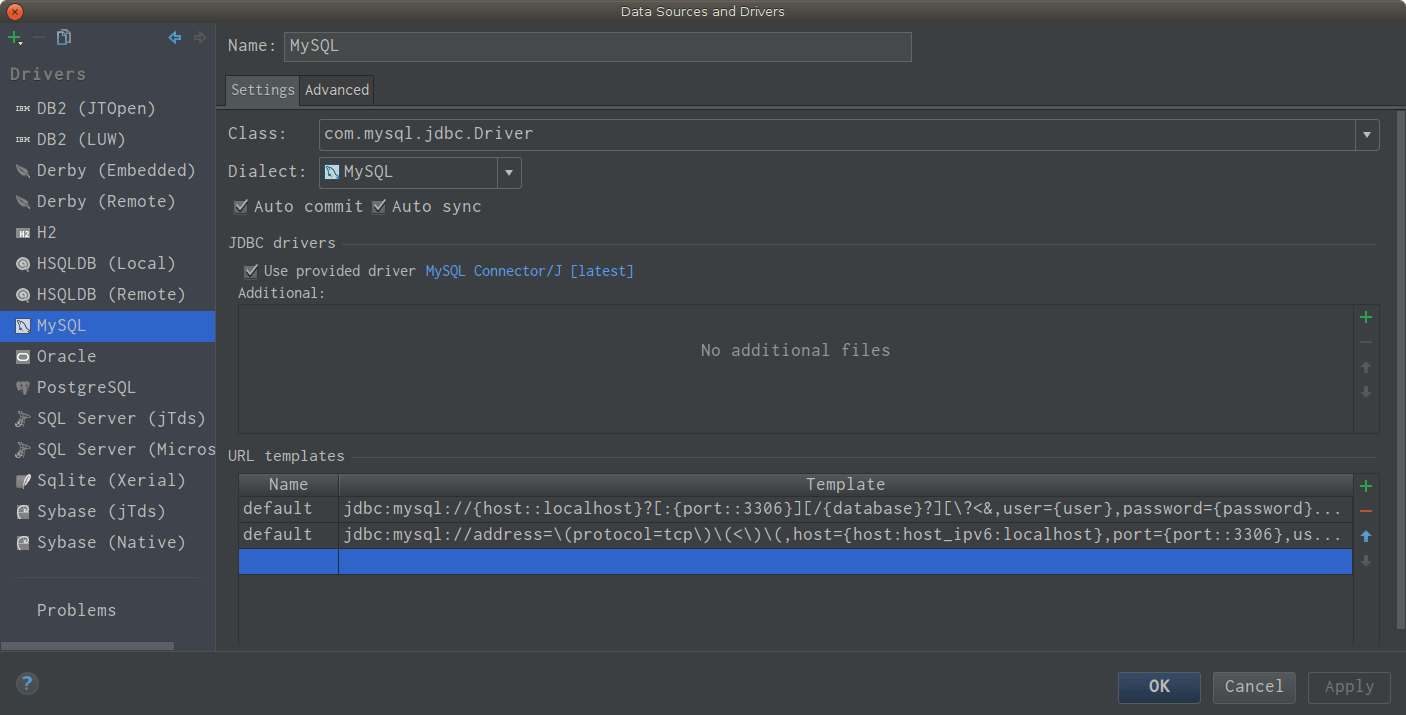This screenshot has width=1406, height=715.
Task: Click the Name input field
Action: click(597, 47)
